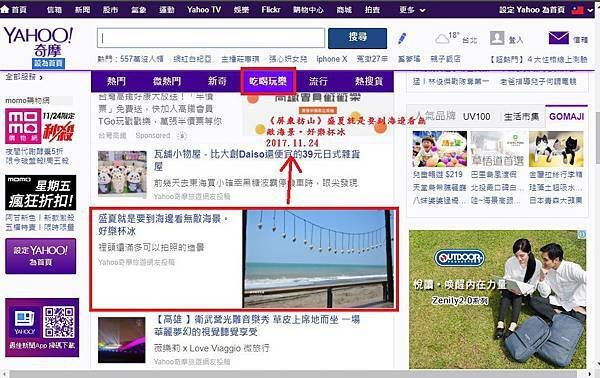
Task: Click the pencil icon beside search button
Action: [402, 38]
